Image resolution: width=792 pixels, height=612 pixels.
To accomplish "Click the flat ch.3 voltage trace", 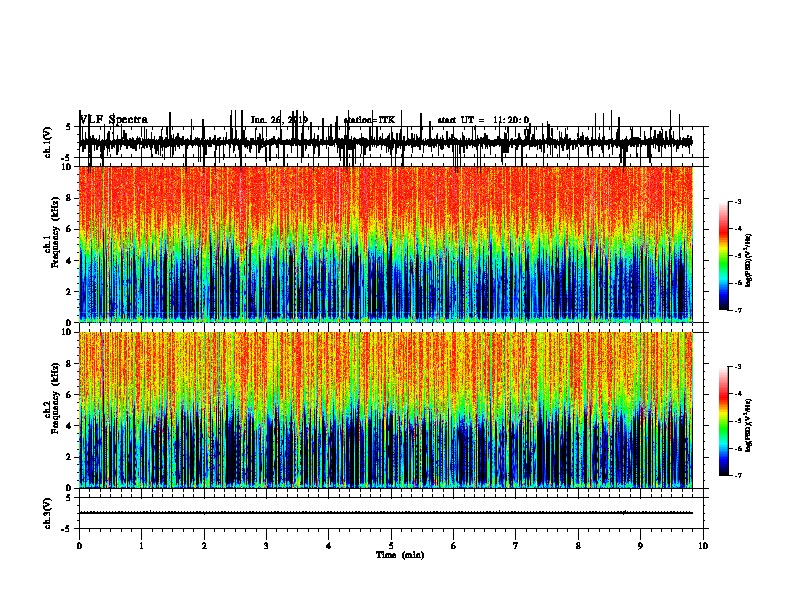I will [386, 513].
